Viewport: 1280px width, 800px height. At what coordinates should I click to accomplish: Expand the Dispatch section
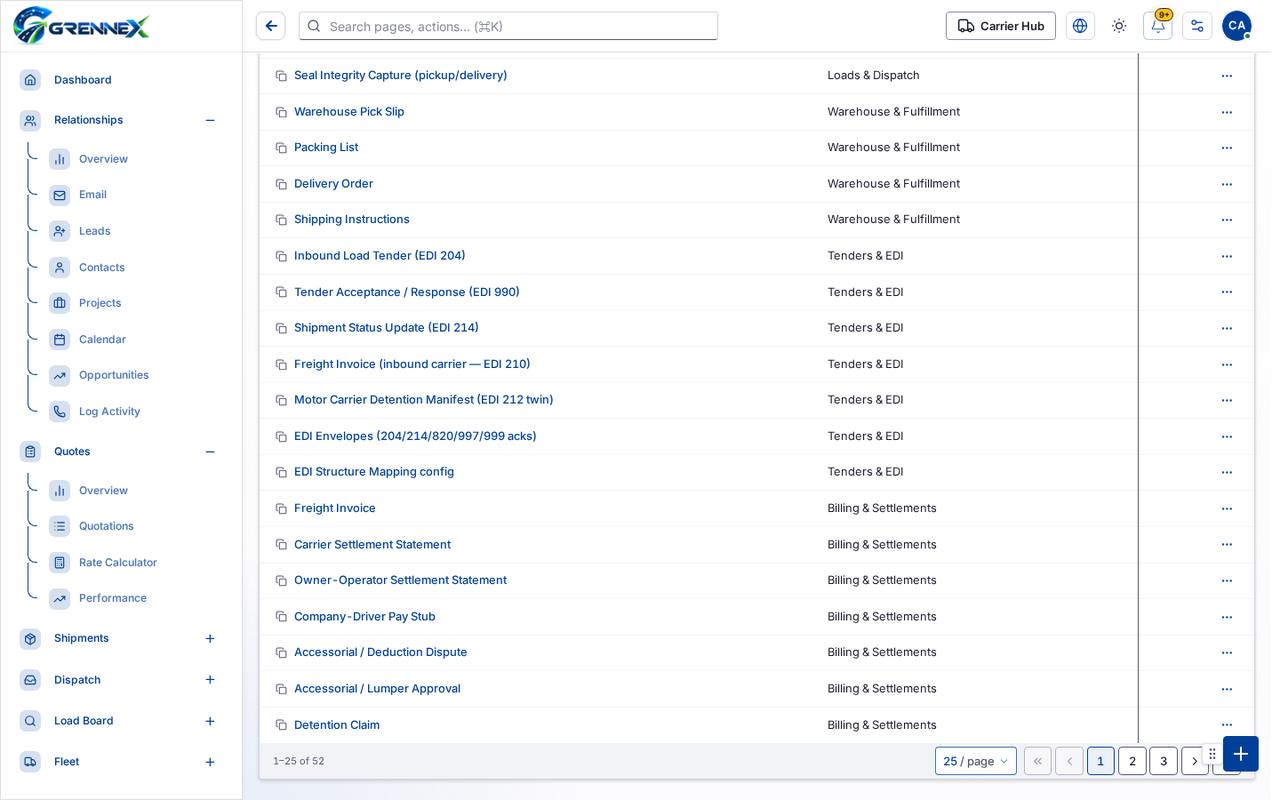[x=210, y=680]
